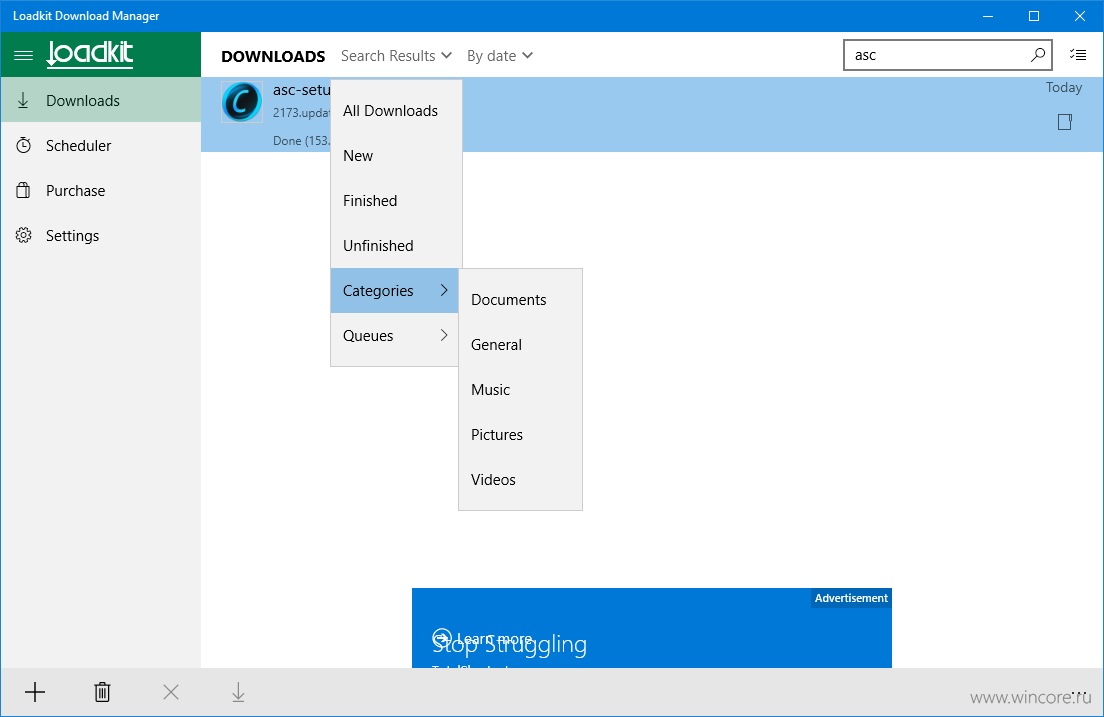Screen dimensions: 1104x717
Task: Select the Pictures category
Action: pos(520,435)
